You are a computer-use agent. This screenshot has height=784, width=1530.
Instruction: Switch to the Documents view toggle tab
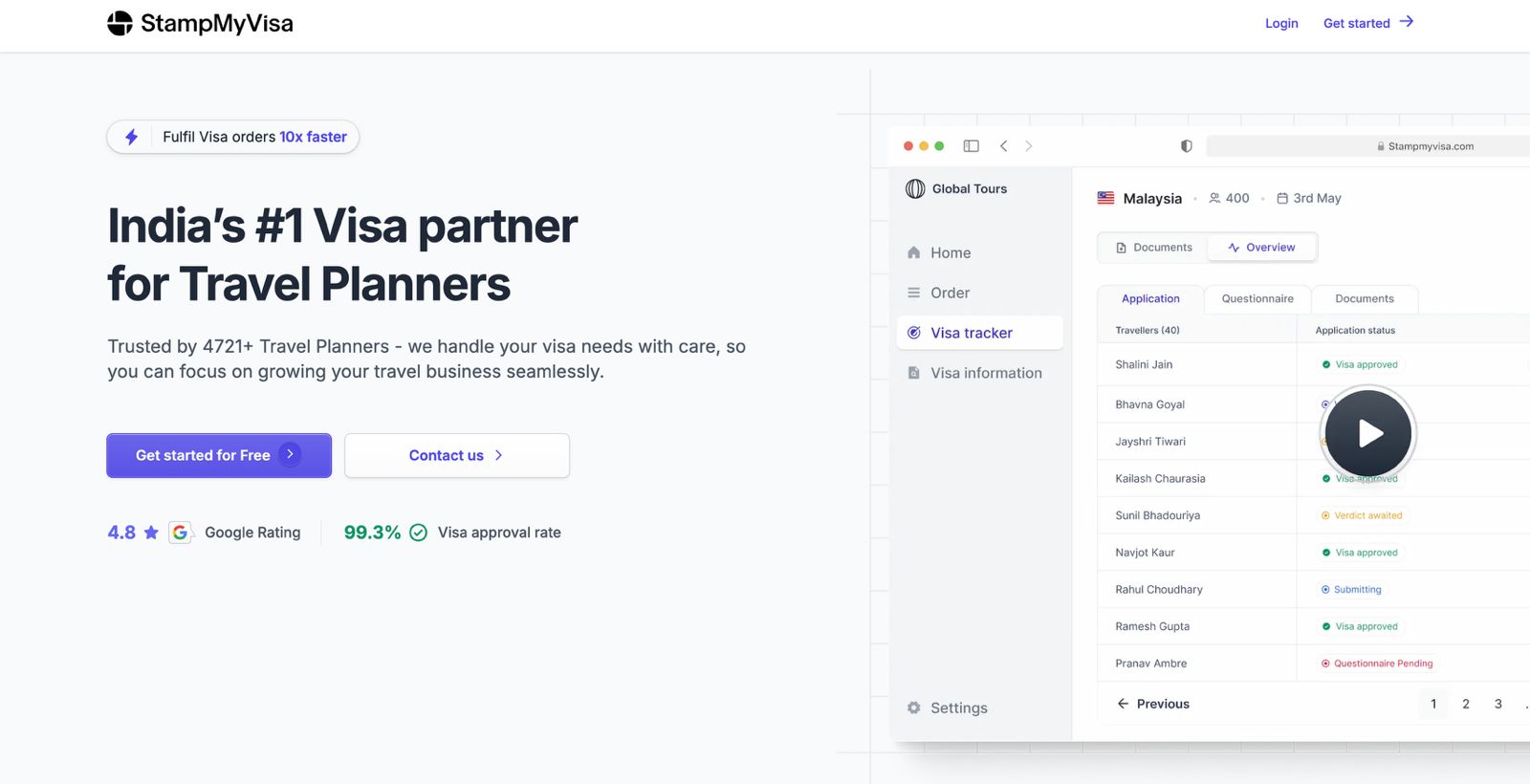coord(1153,248)
